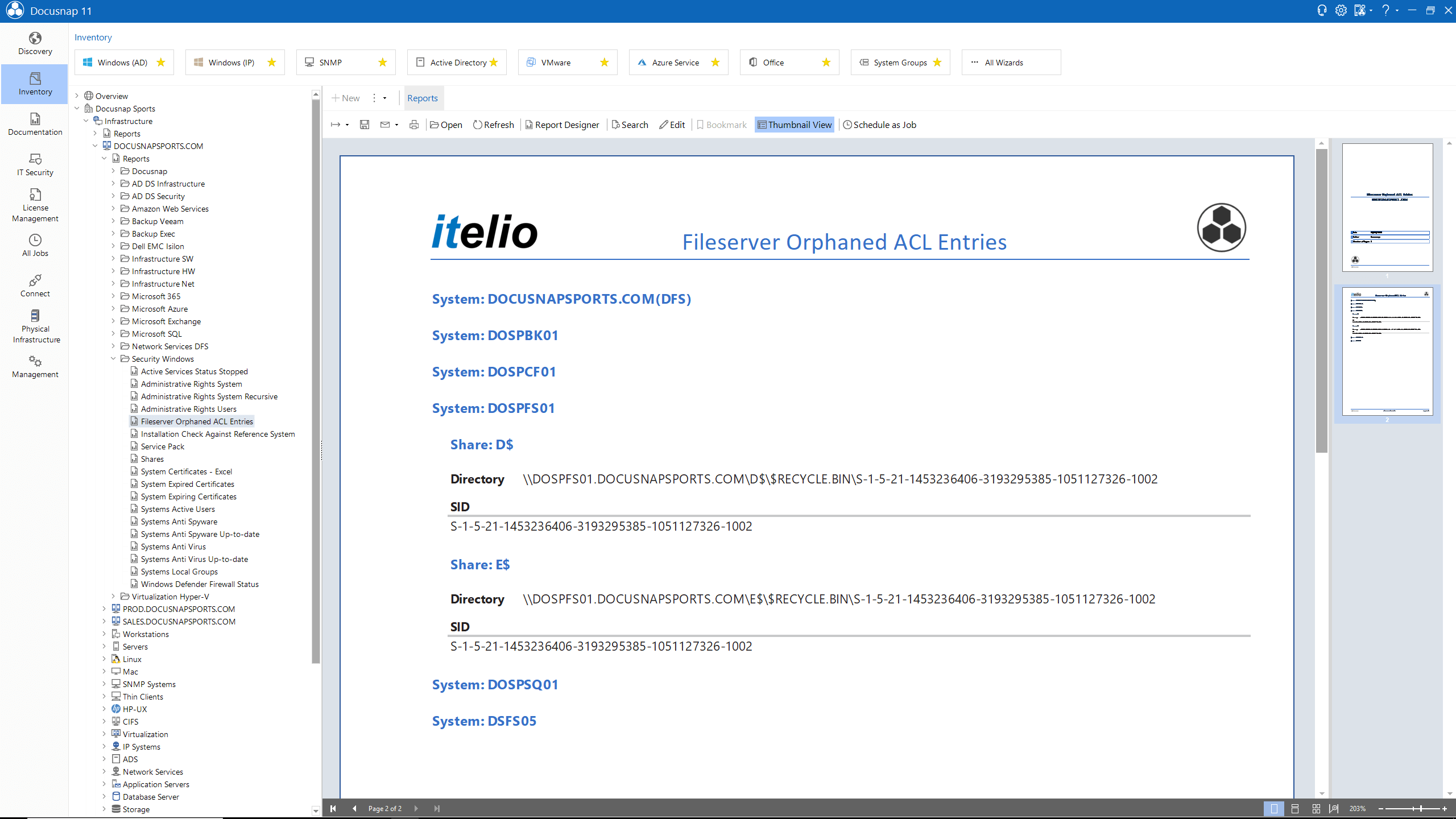Expand the PROD.DOCUSNAPSPORTS.COM domain node

tap(104, 609)
